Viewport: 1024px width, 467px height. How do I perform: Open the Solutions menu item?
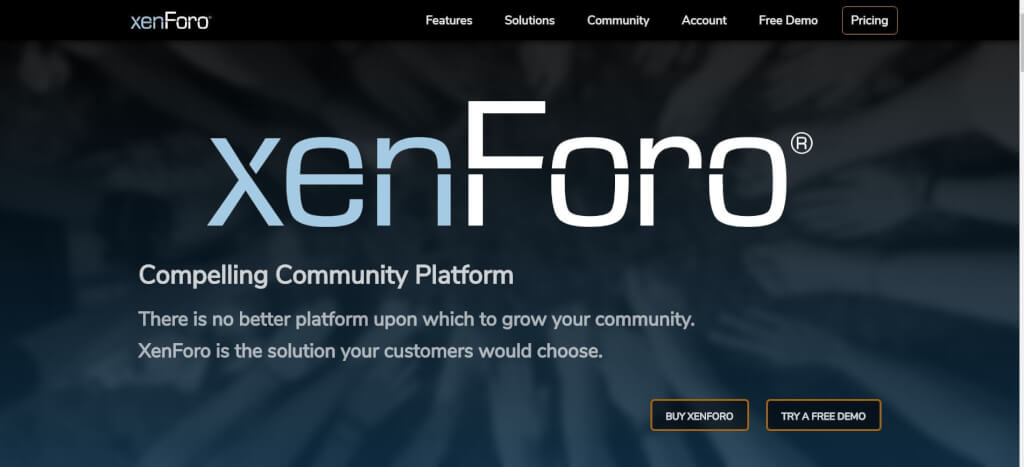[x=529, y=20]
